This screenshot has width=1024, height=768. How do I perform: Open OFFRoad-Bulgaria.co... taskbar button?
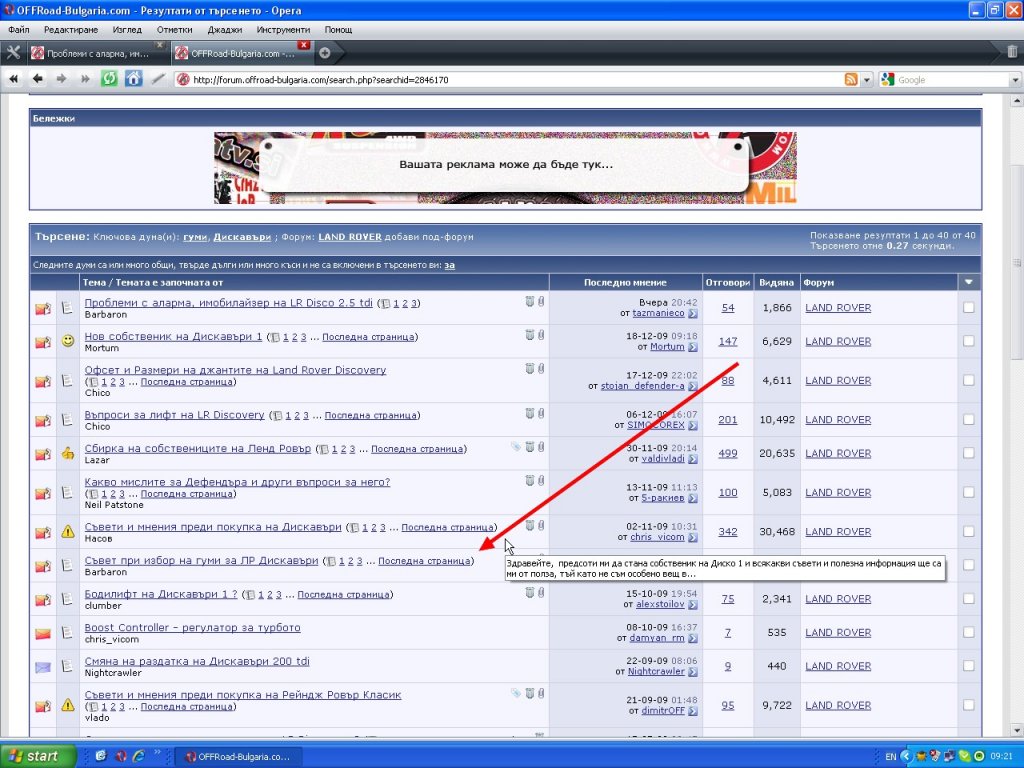(x=239, y=757)
